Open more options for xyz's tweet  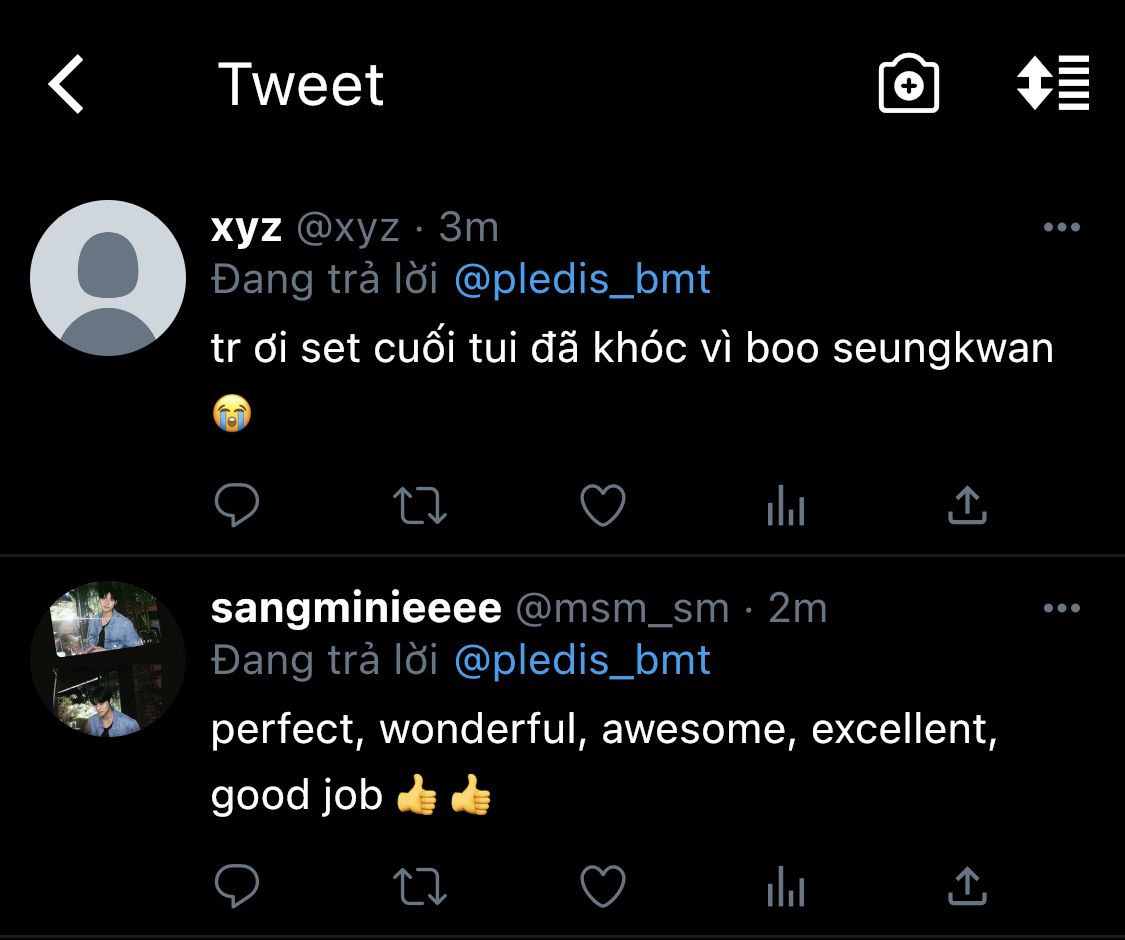click(x=1061, y=228)
